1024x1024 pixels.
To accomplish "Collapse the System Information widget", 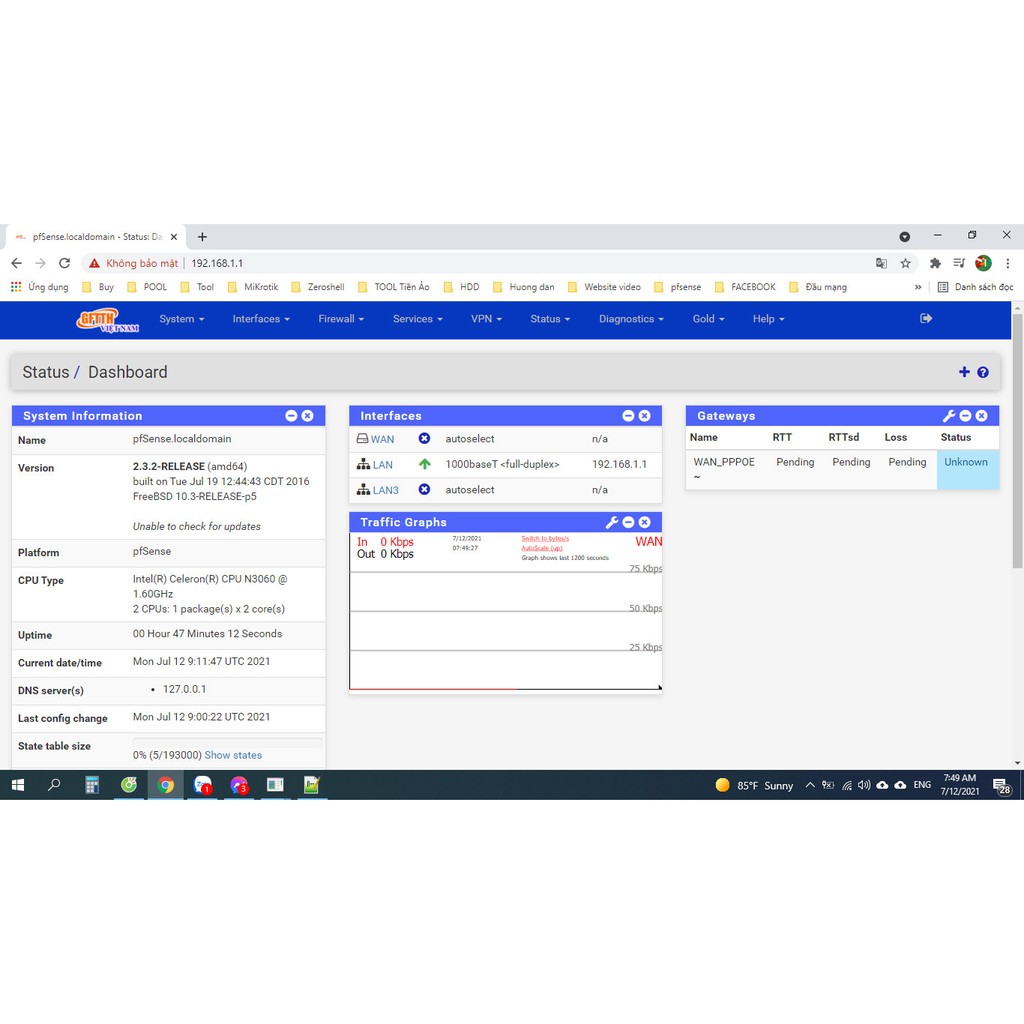I will (291, 416).
